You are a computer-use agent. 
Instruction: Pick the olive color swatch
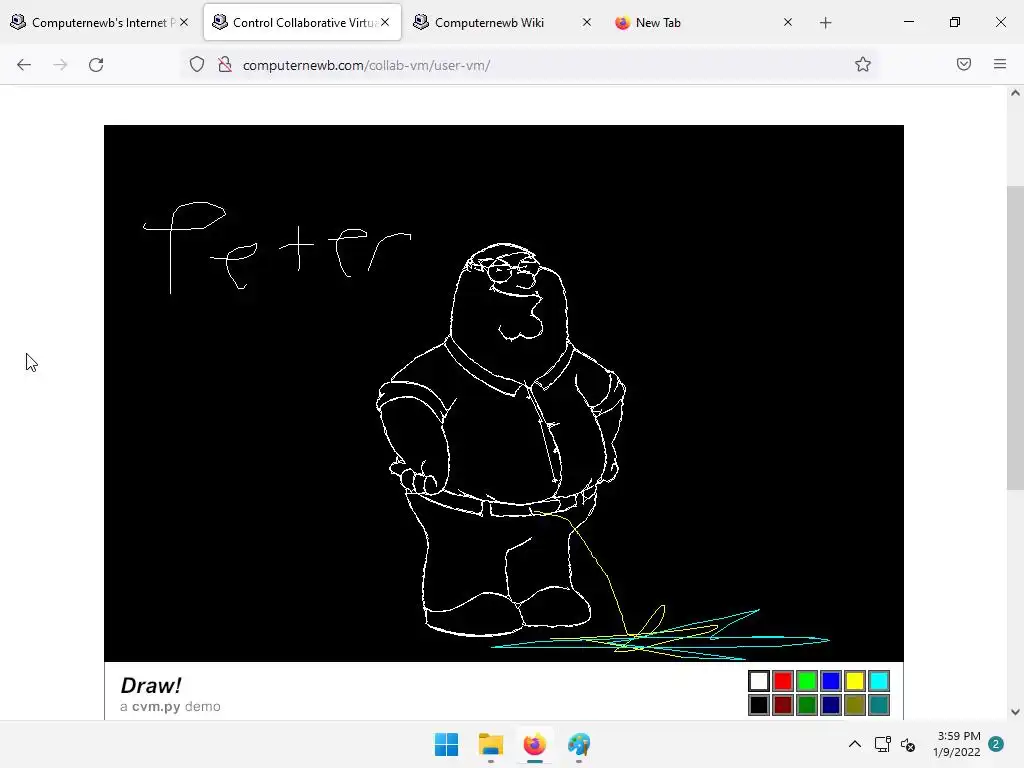(855, 705)
